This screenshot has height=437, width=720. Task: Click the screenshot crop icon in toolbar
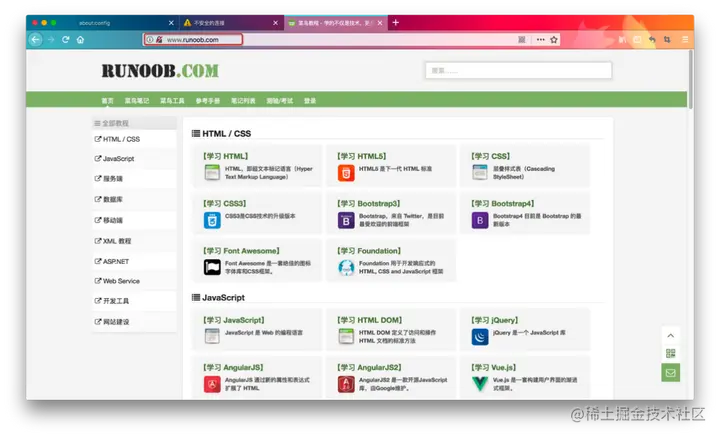pyautogui.click(x=667, y=40)
